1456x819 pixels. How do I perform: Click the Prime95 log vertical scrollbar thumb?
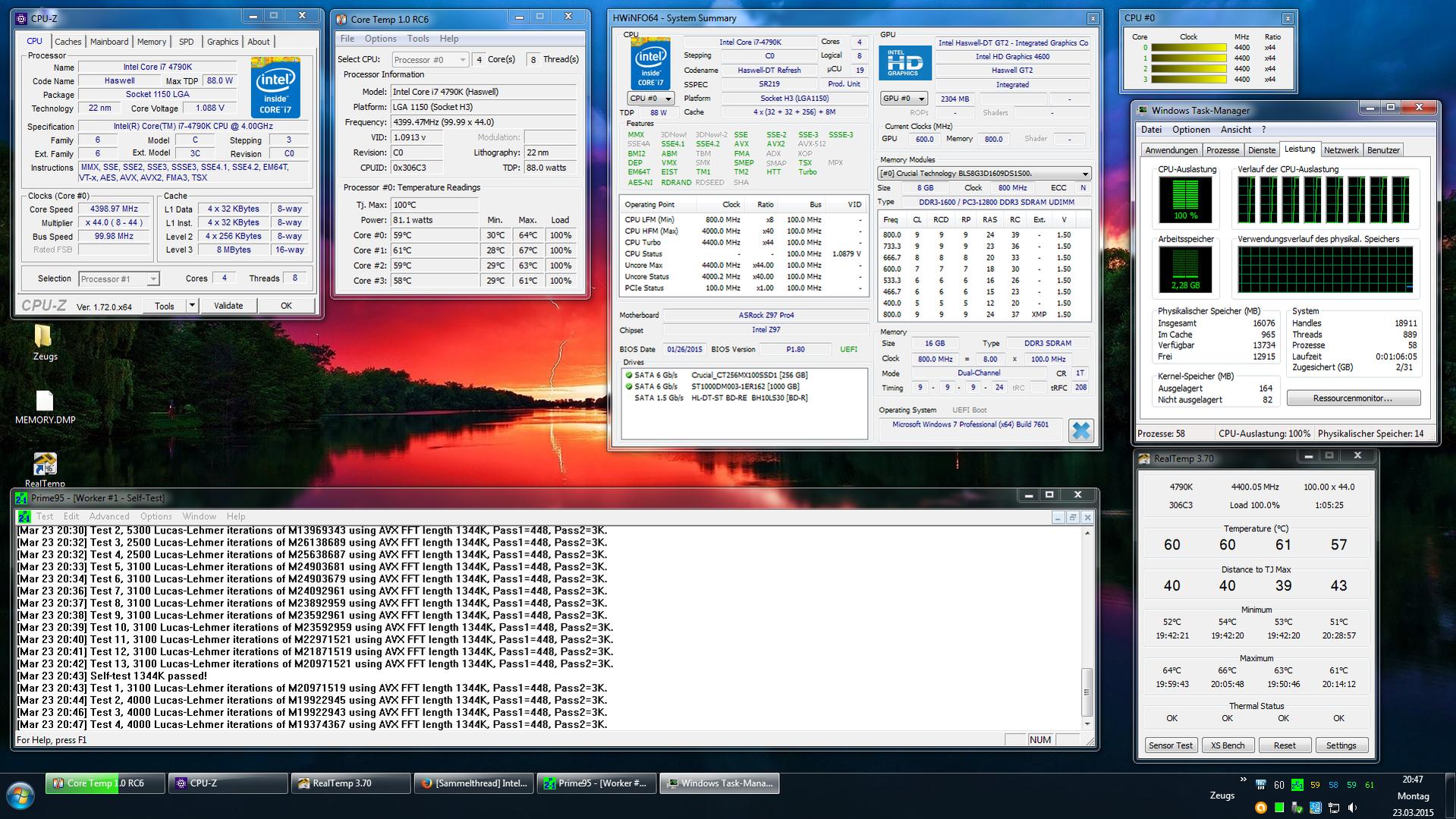tap(1086, 691)
